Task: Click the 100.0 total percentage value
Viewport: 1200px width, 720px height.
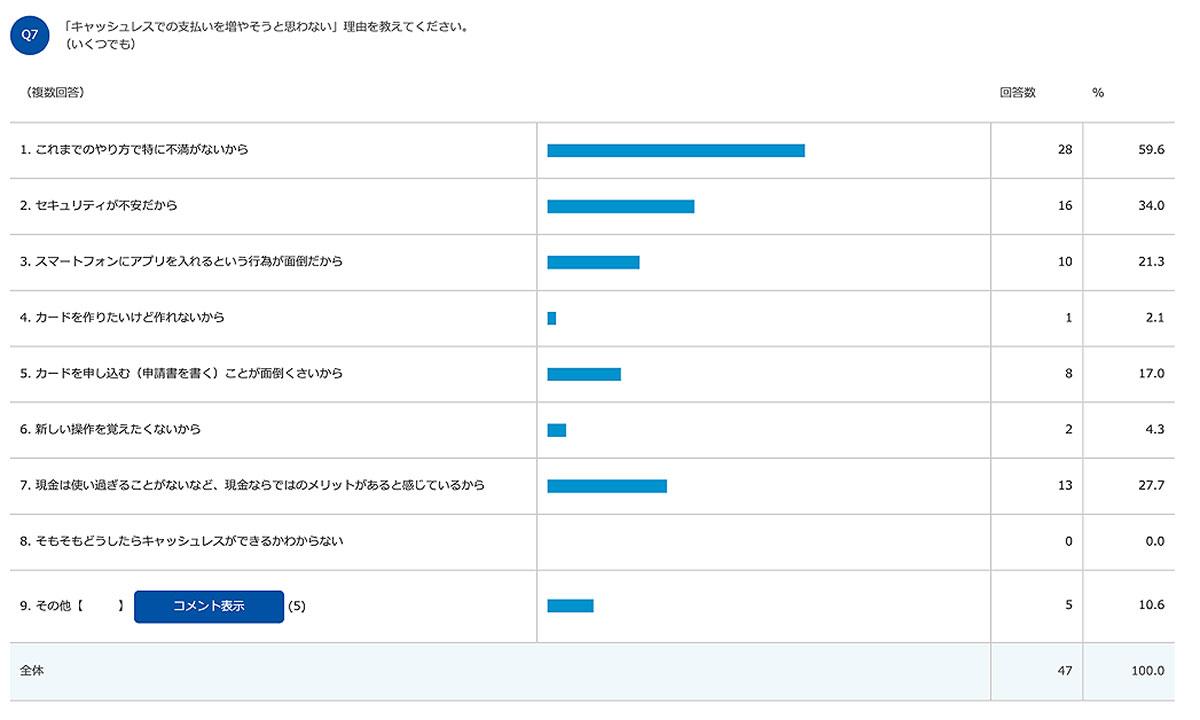Action: coord(1147,671)
